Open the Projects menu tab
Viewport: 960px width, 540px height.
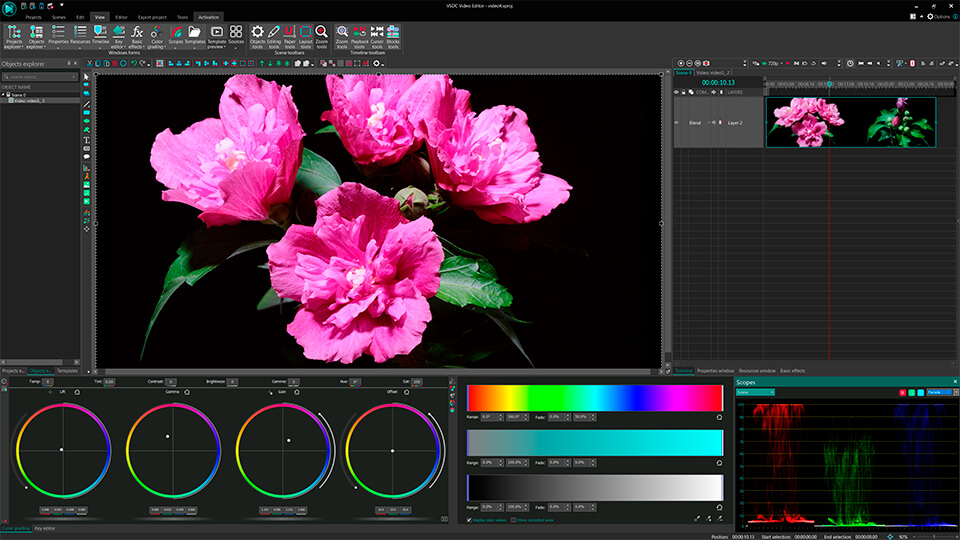(33, 17)
